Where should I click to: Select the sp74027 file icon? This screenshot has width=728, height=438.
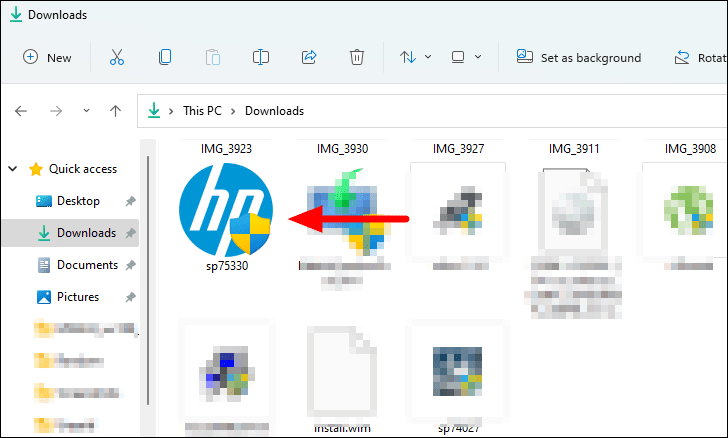pyautogui.click(x=458, y=372)
